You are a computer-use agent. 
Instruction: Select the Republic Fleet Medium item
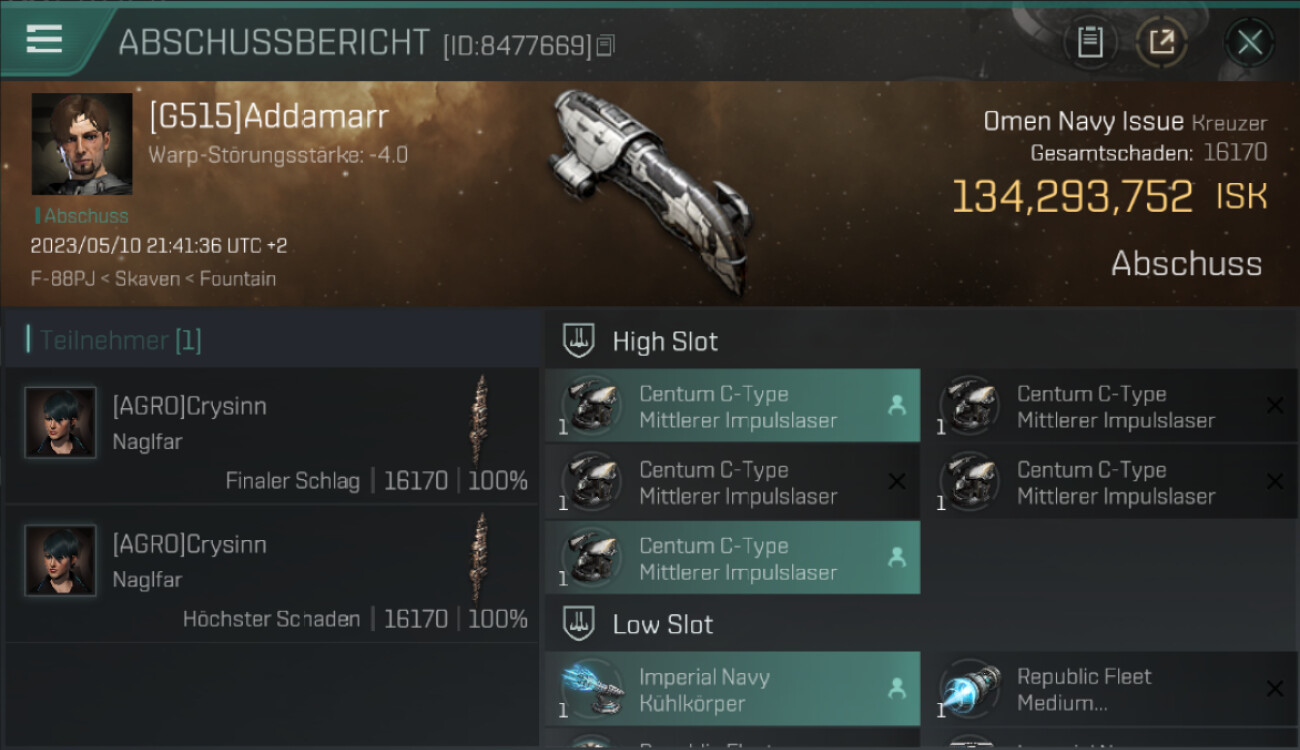click(x=1110, y=689)
